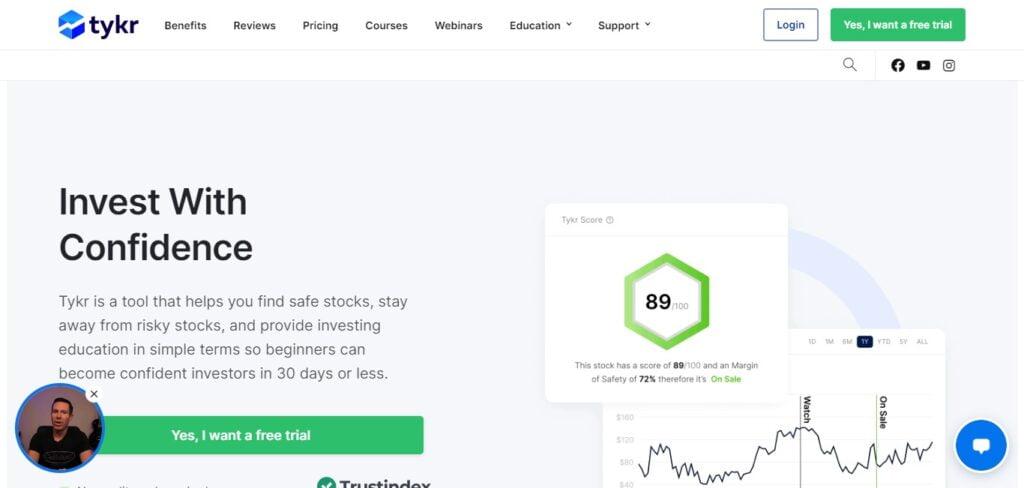Screen dimensions: 1024x488
Task: Open the Pricing page
Action: (x=320, y=25)
